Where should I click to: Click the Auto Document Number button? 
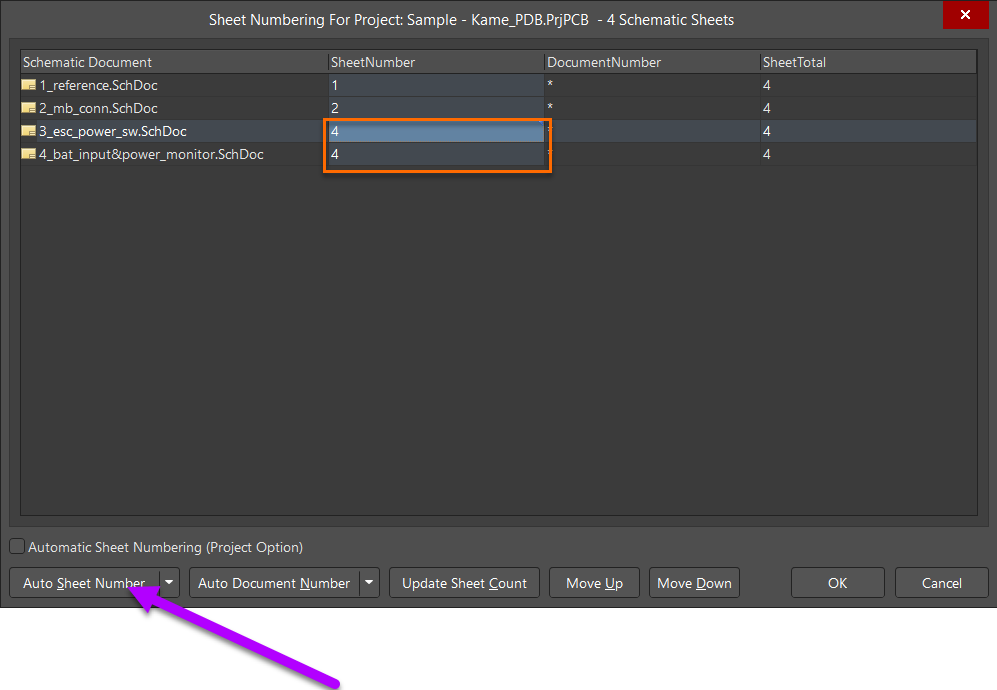point(274,583)
